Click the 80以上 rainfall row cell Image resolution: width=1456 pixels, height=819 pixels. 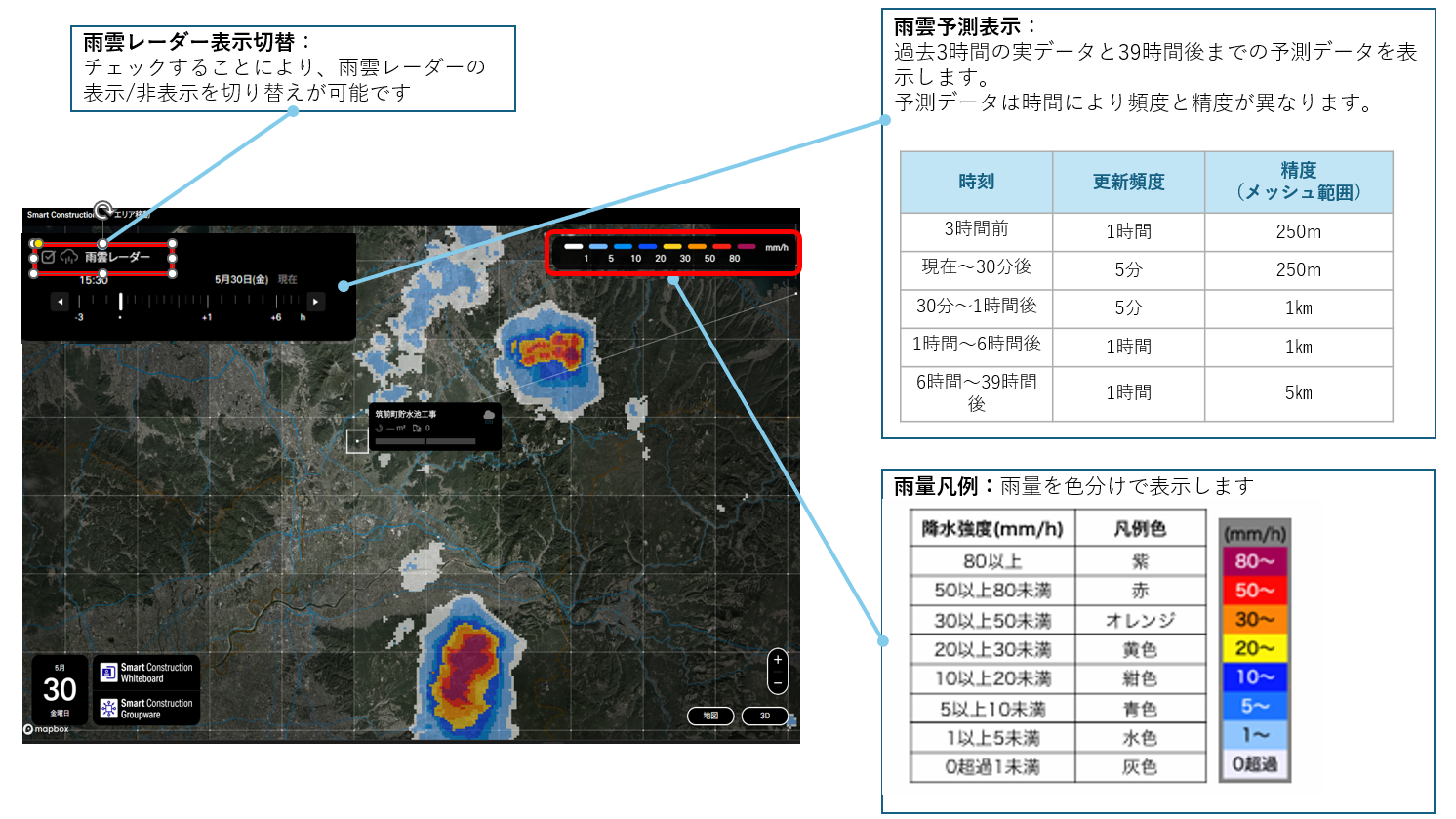(992, 561)
